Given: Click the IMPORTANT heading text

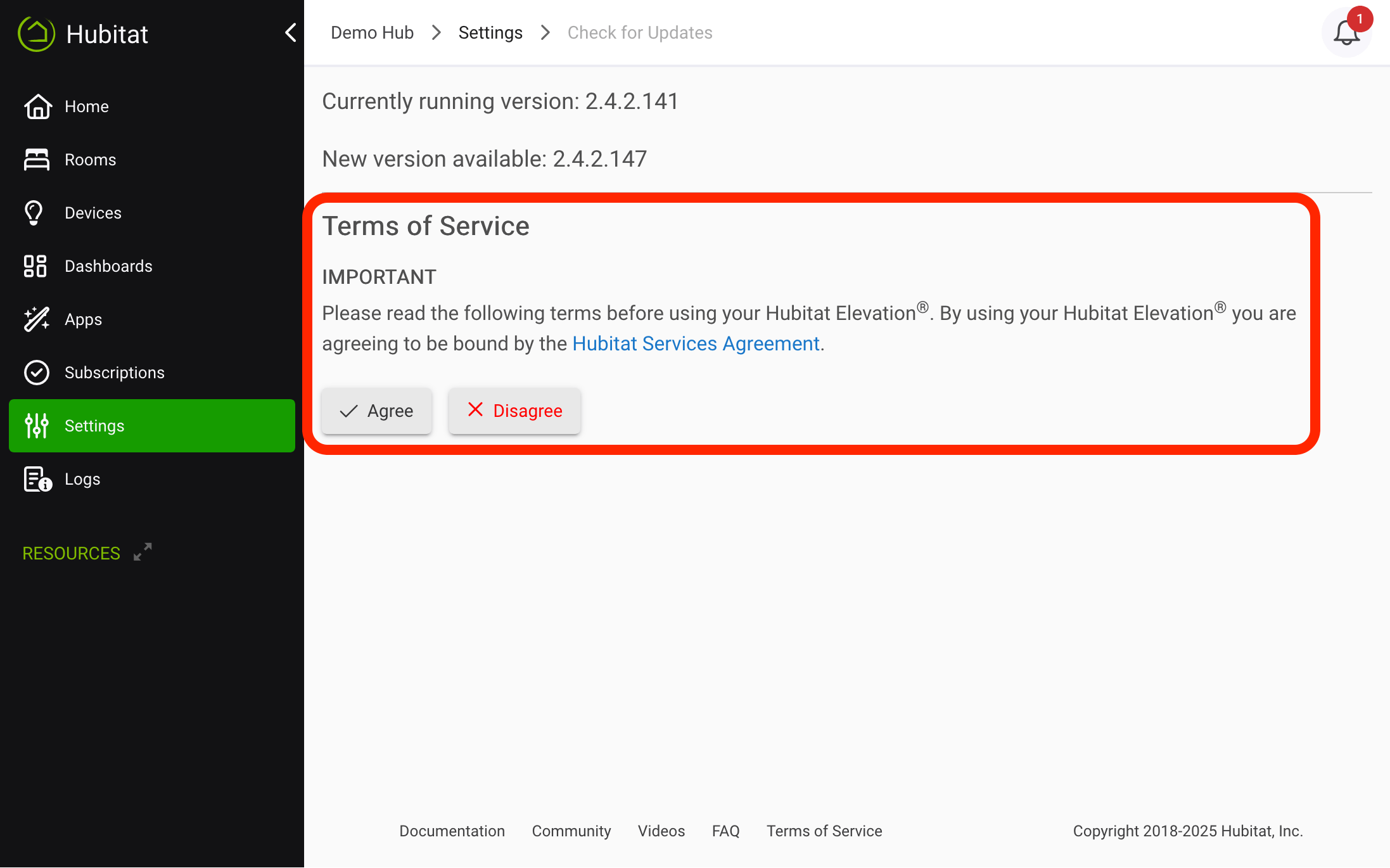Looking at the screenshot, I should point(379,277).
